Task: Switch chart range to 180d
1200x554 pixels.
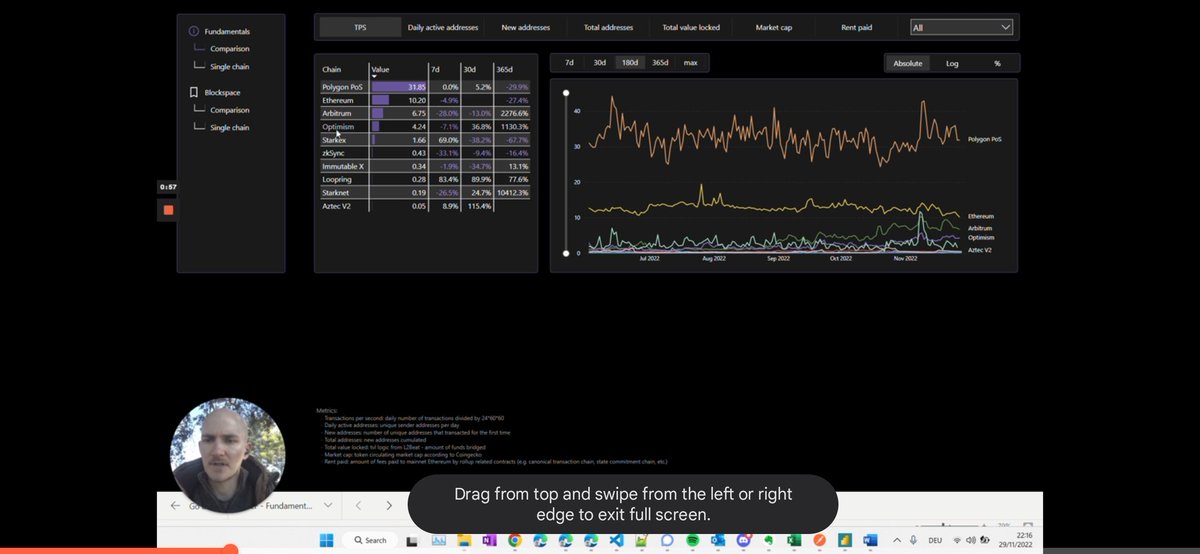Action: point(630,62)
